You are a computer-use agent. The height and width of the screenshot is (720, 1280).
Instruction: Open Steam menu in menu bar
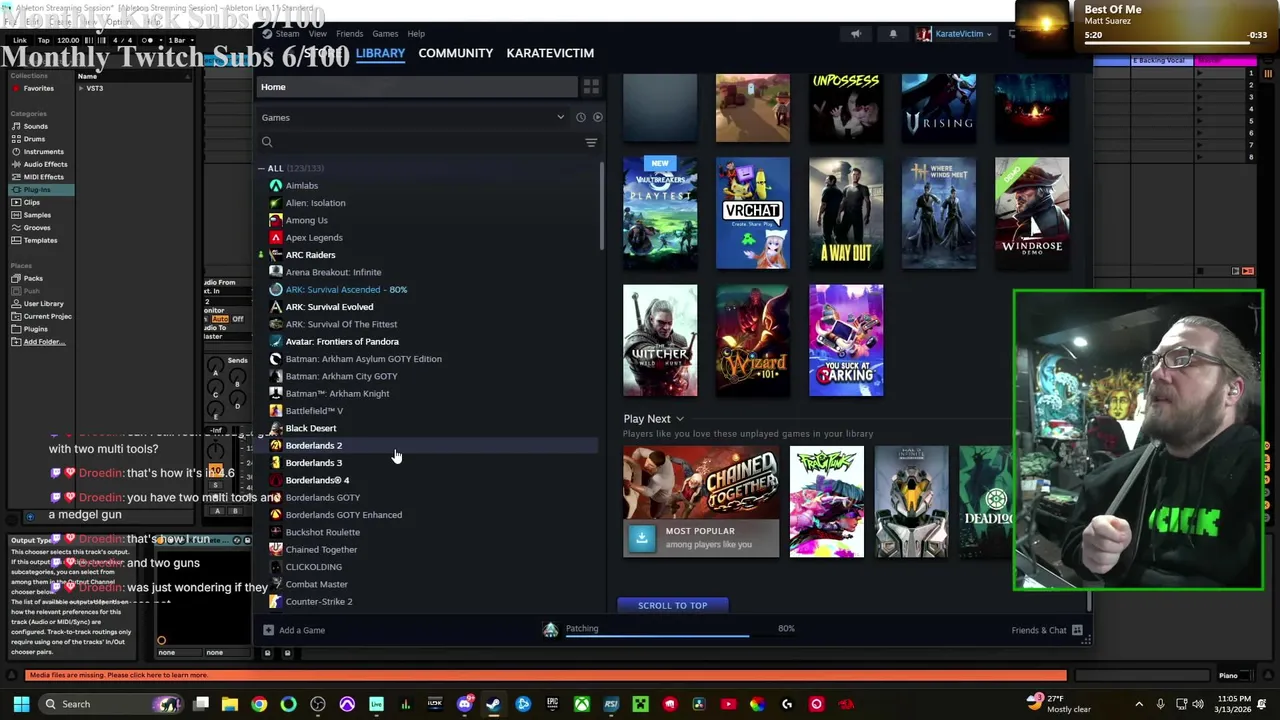[x=287, y=34]
